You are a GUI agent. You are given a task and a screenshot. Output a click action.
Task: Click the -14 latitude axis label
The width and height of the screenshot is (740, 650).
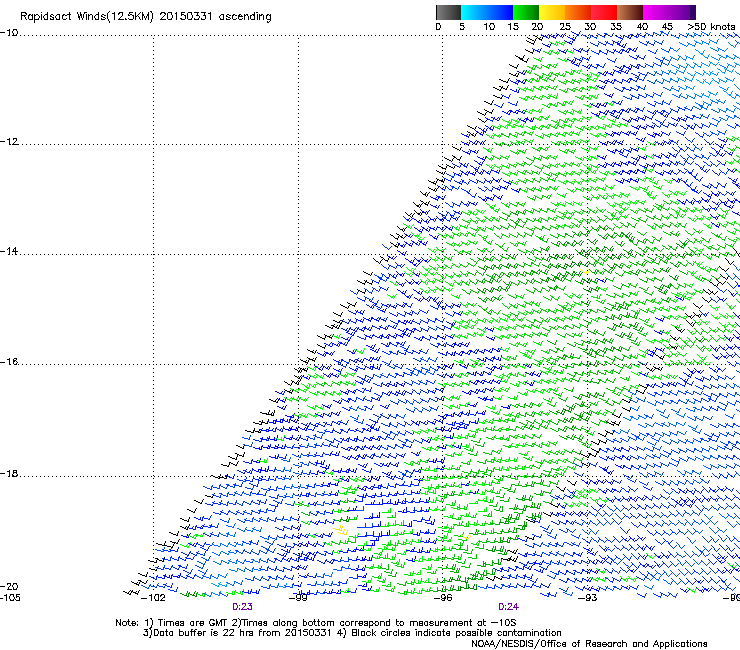9,251
